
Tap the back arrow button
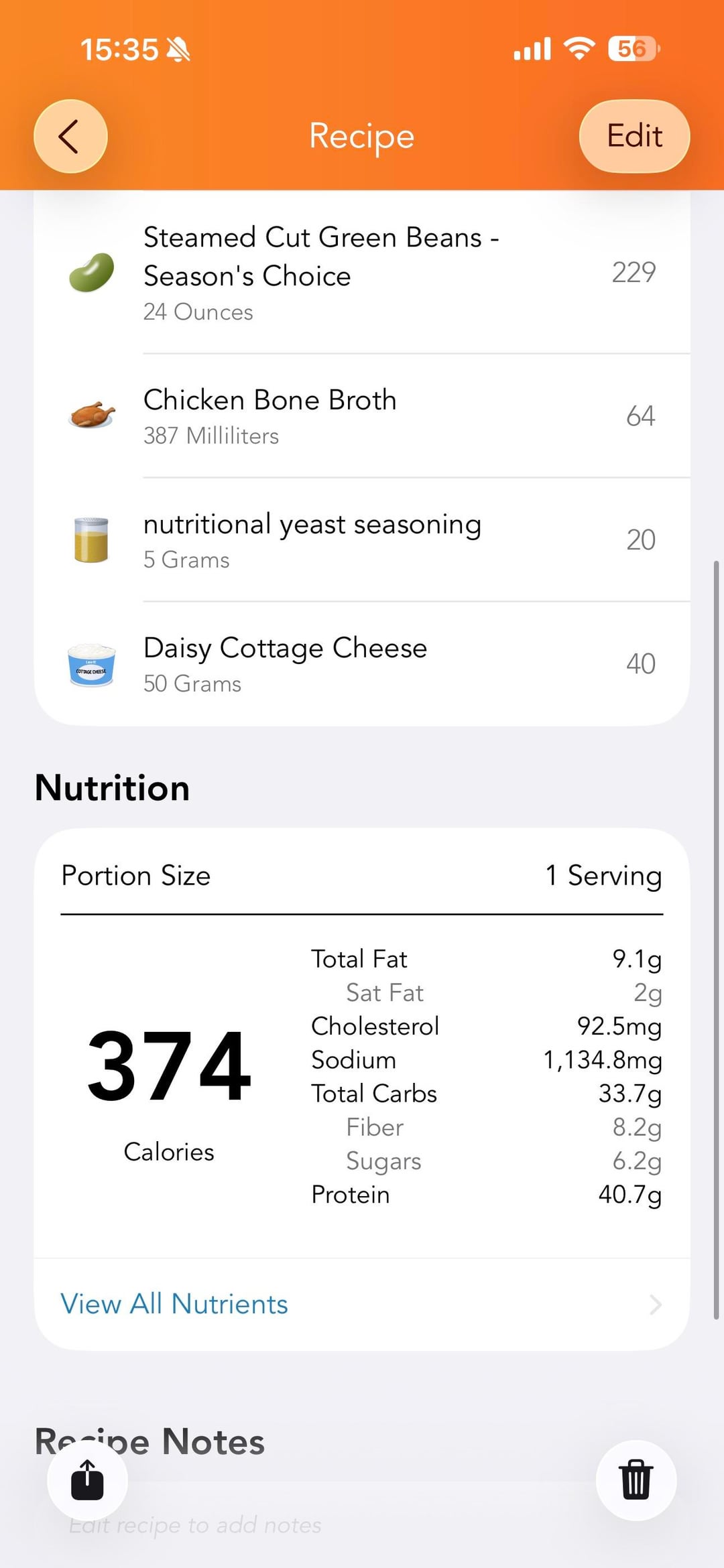(70, 137)
